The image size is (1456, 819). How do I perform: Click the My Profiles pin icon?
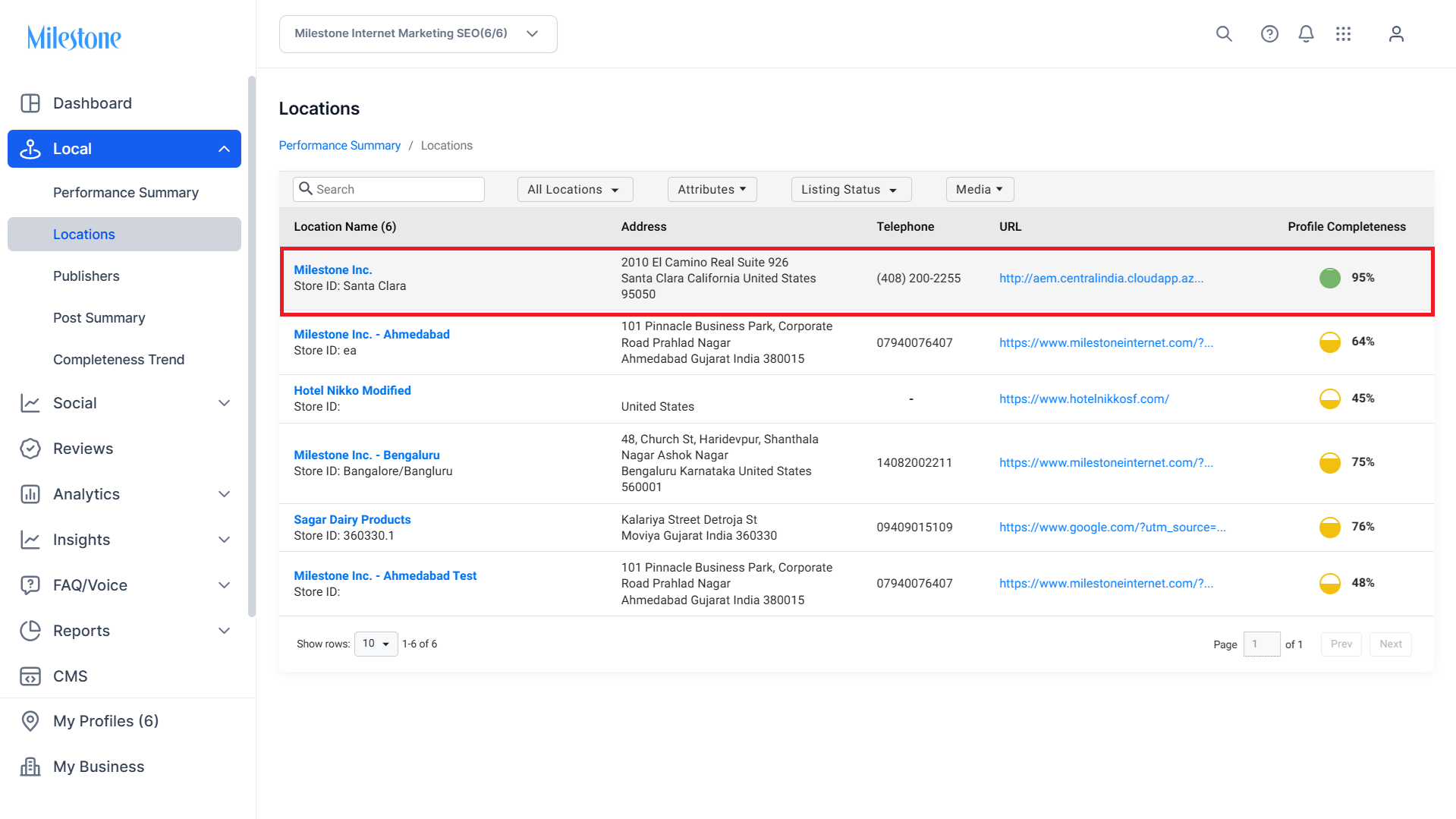(30, 721)
